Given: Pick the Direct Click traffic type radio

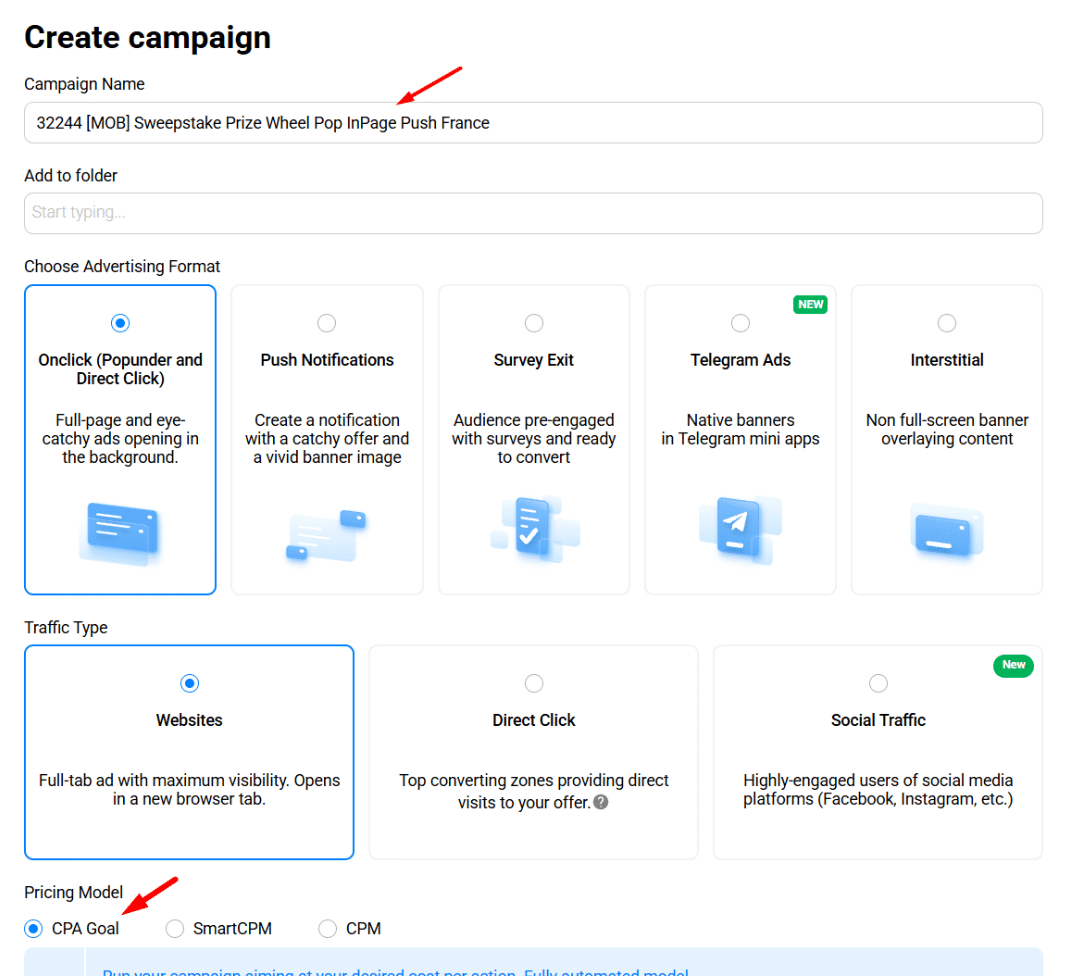Looking at the screenshot, I should tap(534, 683).
